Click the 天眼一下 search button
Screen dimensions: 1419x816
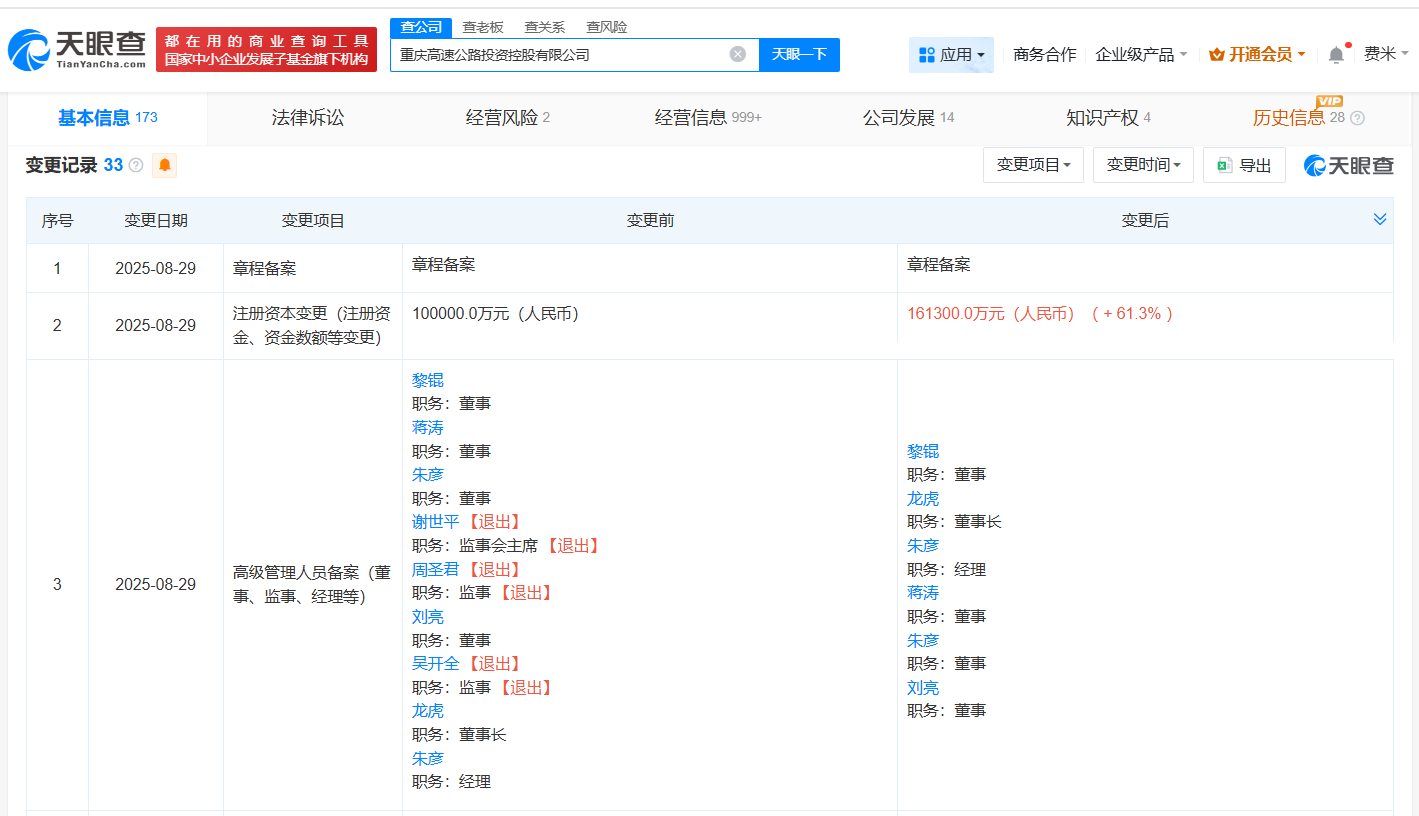pyautogui.click(x=799, y=55)
